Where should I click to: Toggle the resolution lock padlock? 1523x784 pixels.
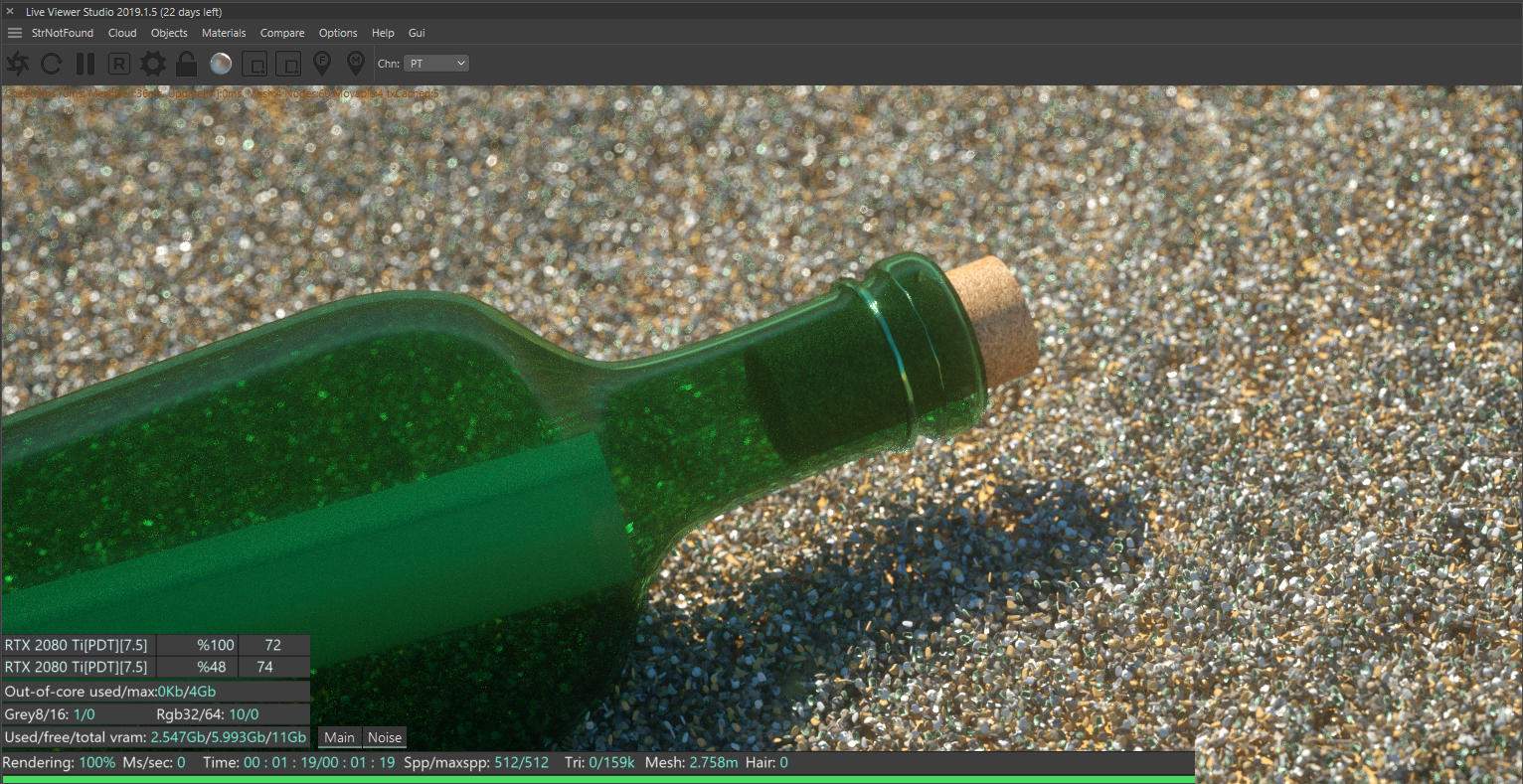186,64
